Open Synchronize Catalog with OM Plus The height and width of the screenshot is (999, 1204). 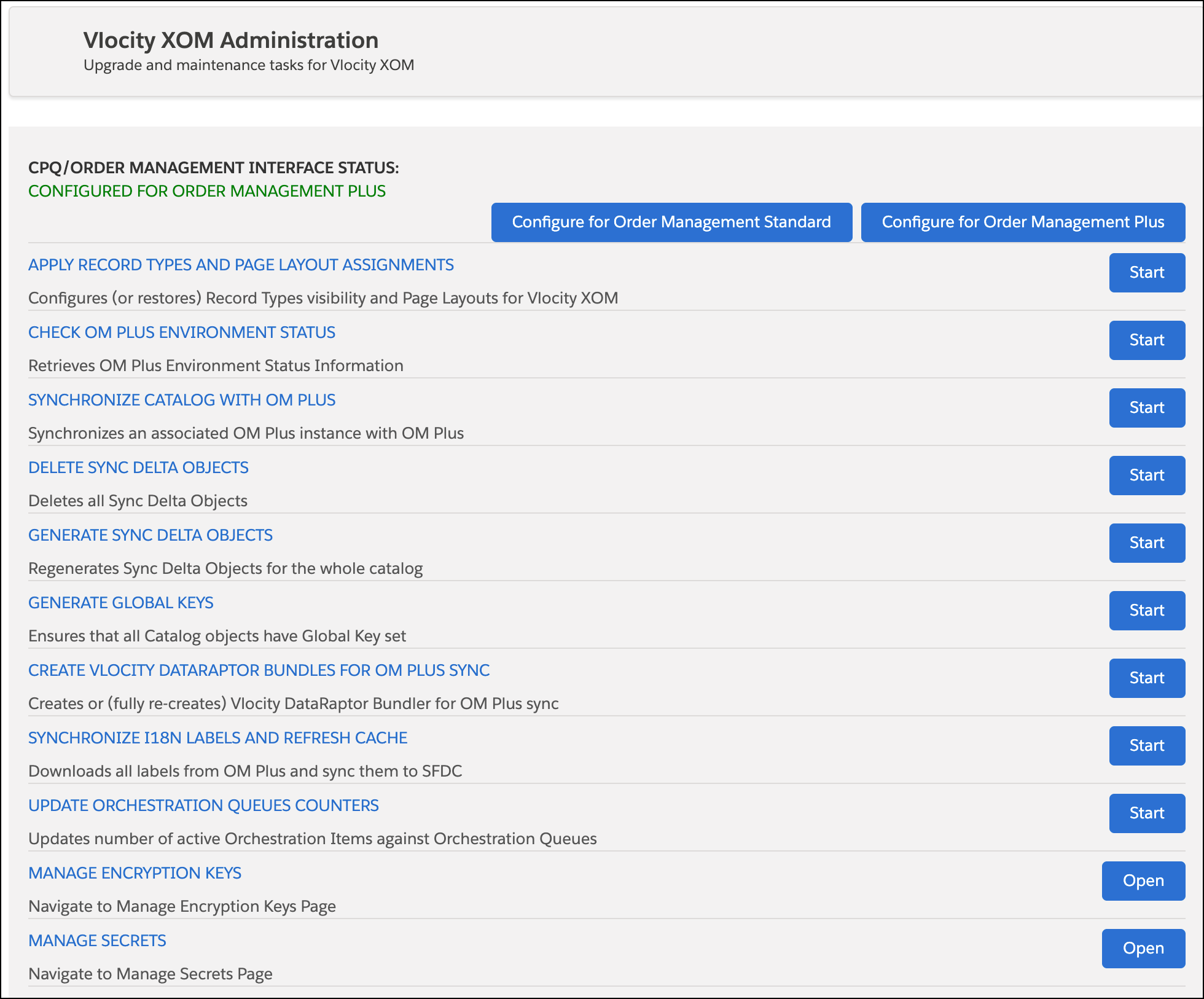pos(182,400)
